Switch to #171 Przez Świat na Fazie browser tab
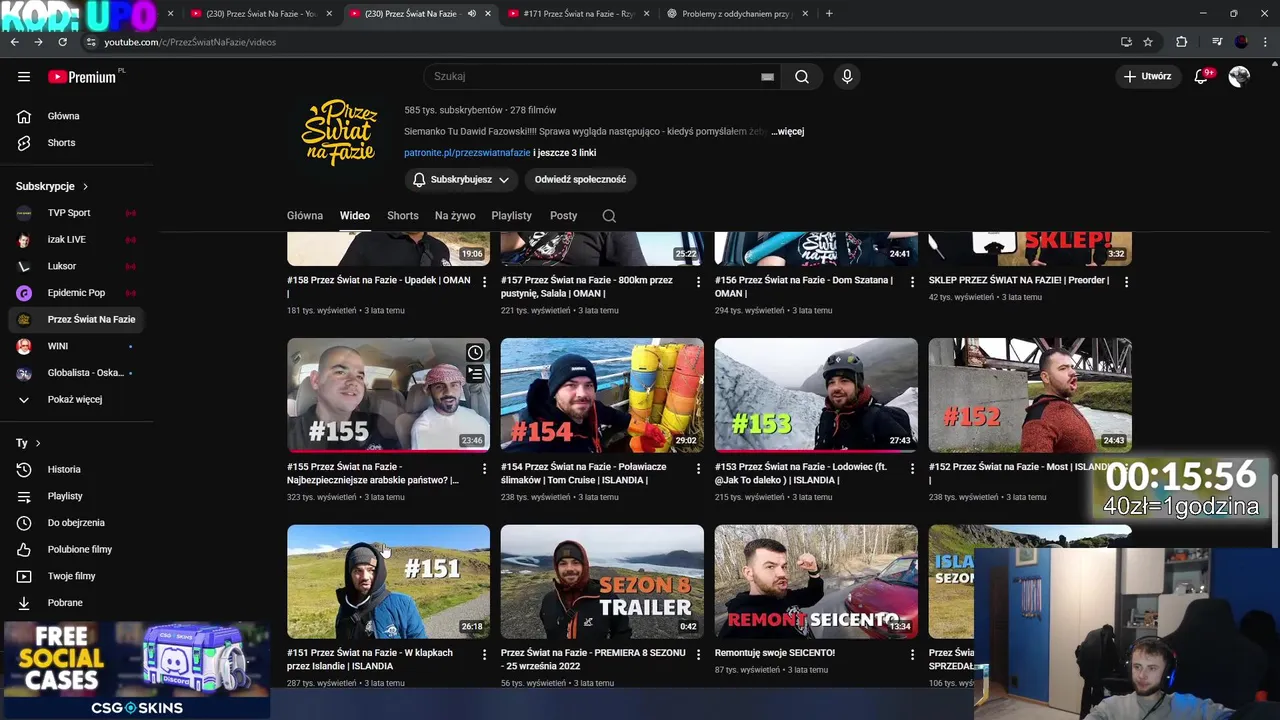This screenshot has height=720, width=1280. (578, 14)
